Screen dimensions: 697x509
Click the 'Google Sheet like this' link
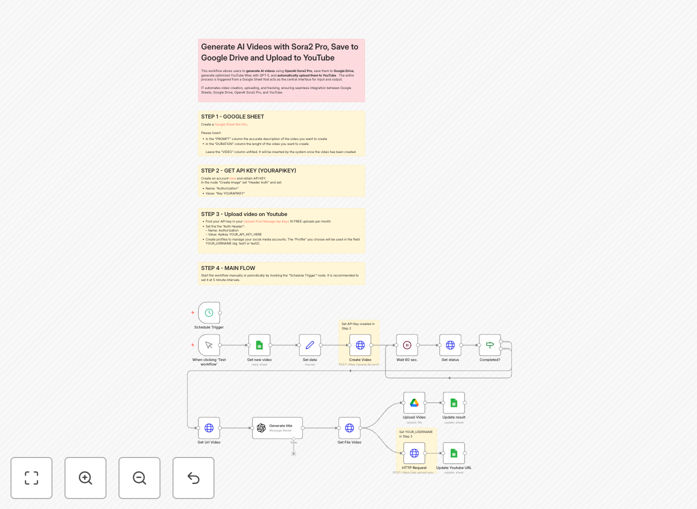pyautogui.click(x=231, y=124)
